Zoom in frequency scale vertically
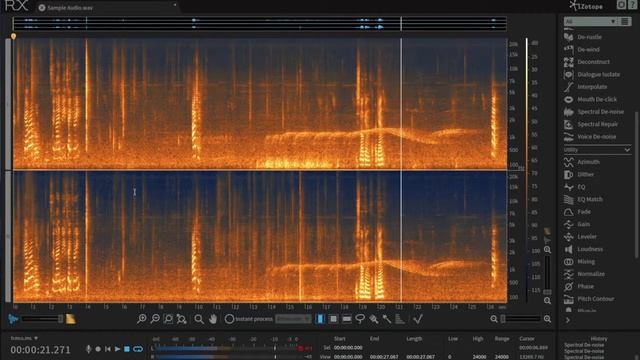 point(547,250)
